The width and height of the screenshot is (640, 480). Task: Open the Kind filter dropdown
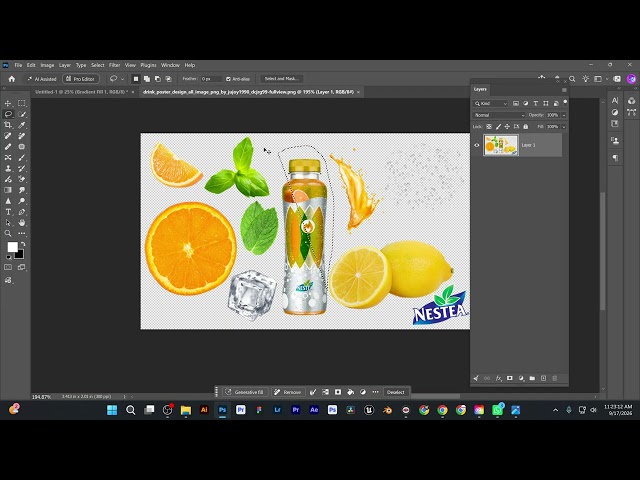tap(491, 104)
